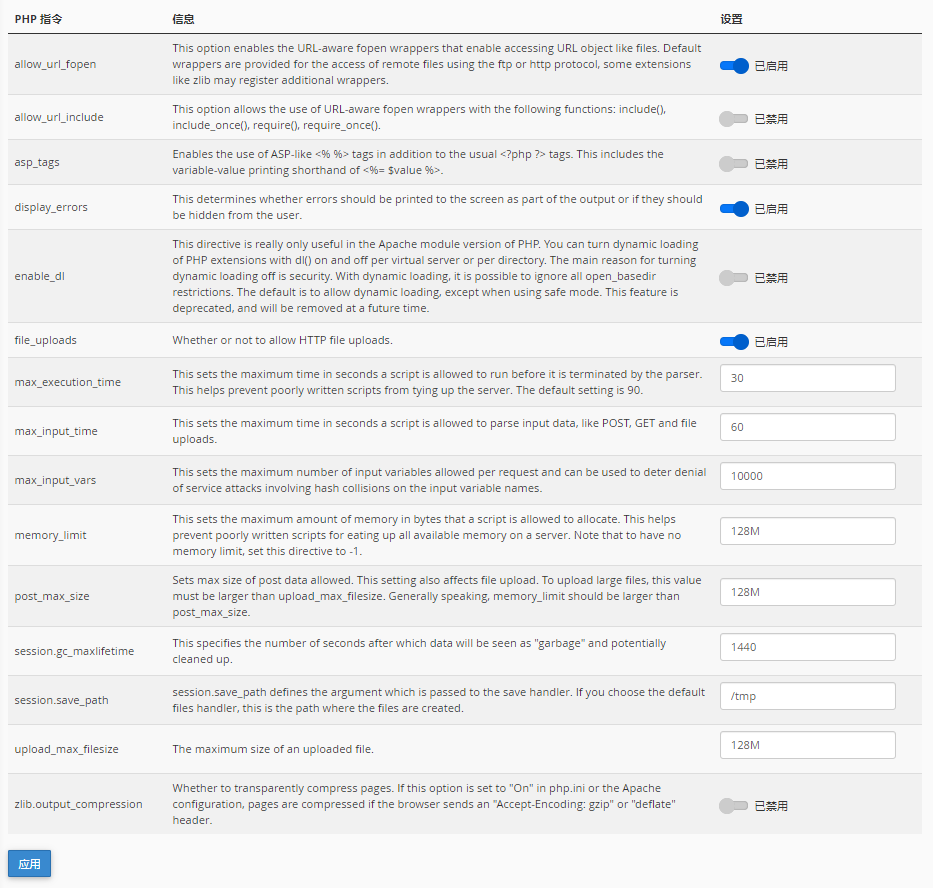
Task: Click the session.save_path input
Action: tap(807, 696)
